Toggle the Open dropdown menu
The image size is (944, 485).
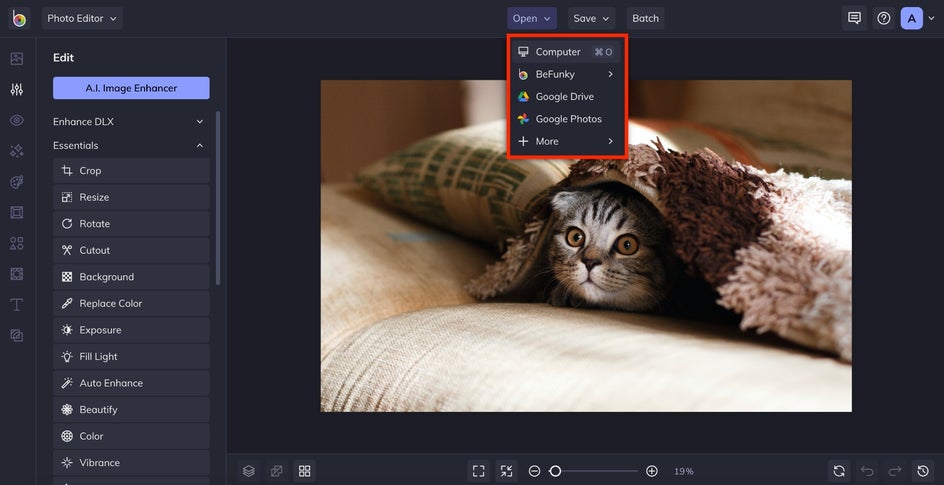532,19
